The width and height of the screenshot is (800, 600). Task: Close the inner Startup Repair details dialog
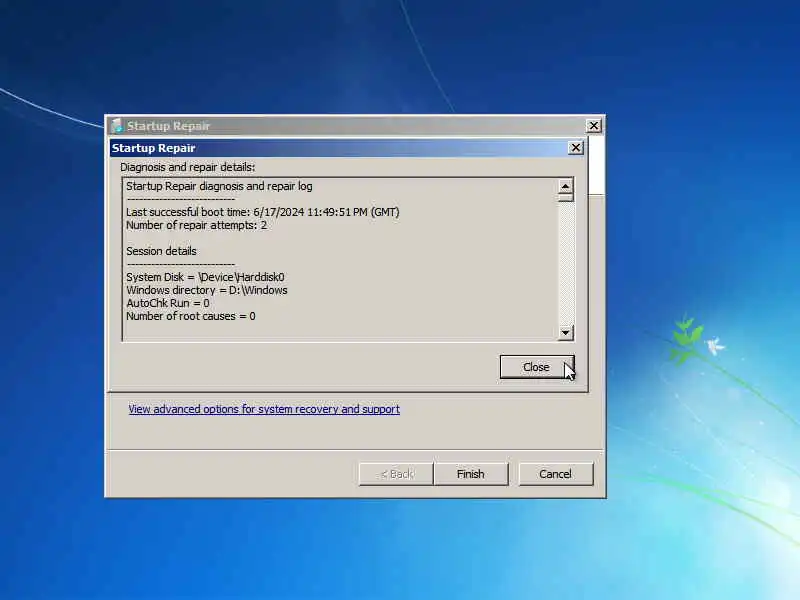(576, 148)
